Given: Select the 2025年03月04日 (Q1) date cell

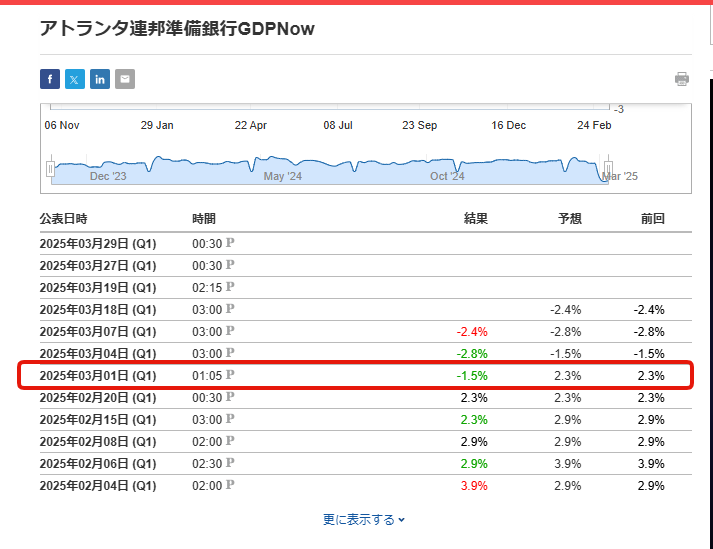Looking at the screenshot, I should coord(98,354).
